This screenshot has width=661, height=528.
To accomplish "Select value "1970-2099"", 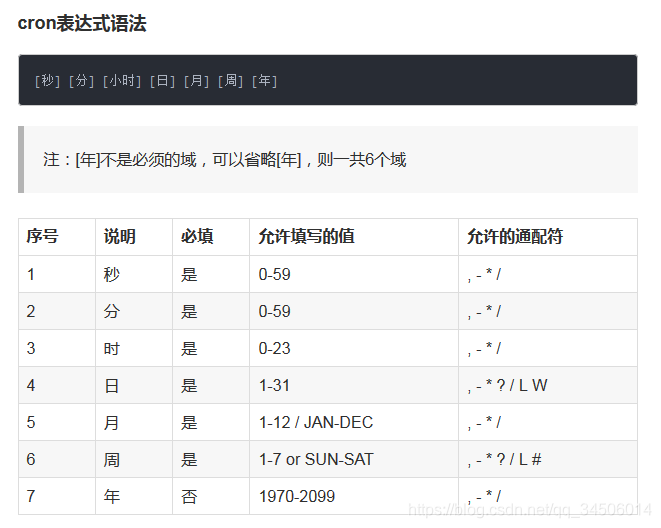I will (297, 496).
